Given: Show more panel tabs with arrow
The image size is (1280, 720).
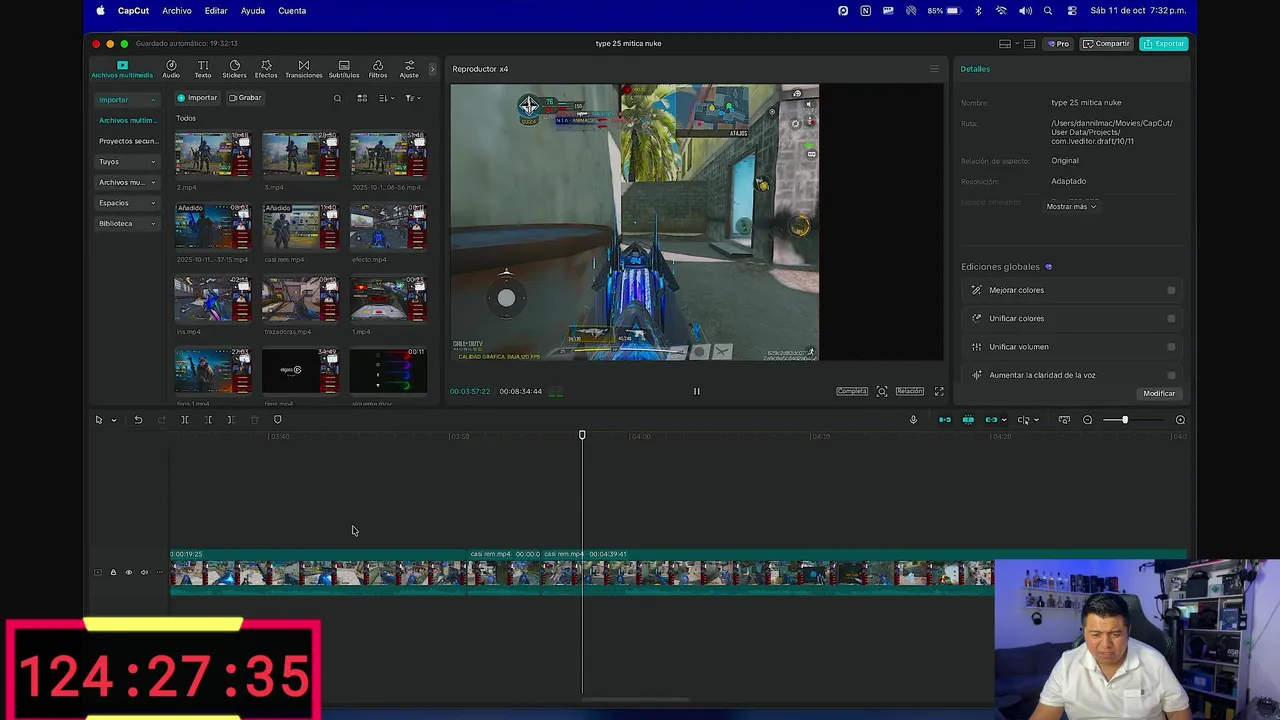Looking at the screenshot, I should pyautogui.click(x=433, y=69).
